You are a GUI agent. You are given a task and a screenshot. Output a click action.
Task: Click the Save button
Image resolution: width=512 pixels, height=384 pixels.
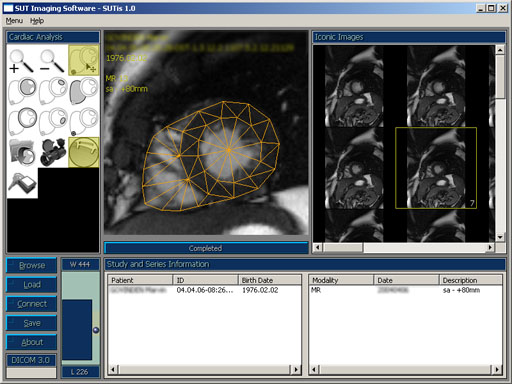(32, 323)
